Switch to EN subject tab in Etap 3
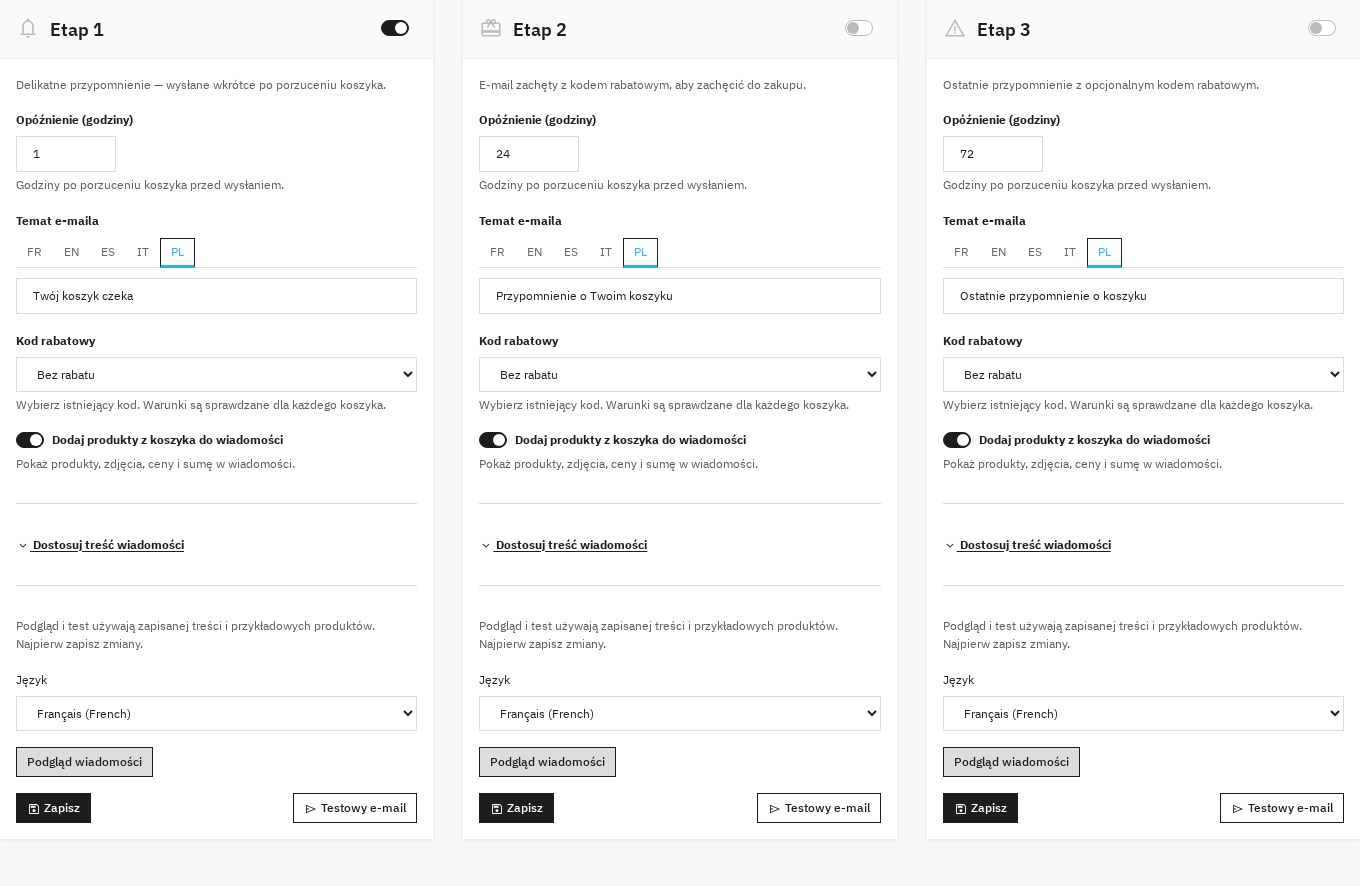 coord(998,252)
